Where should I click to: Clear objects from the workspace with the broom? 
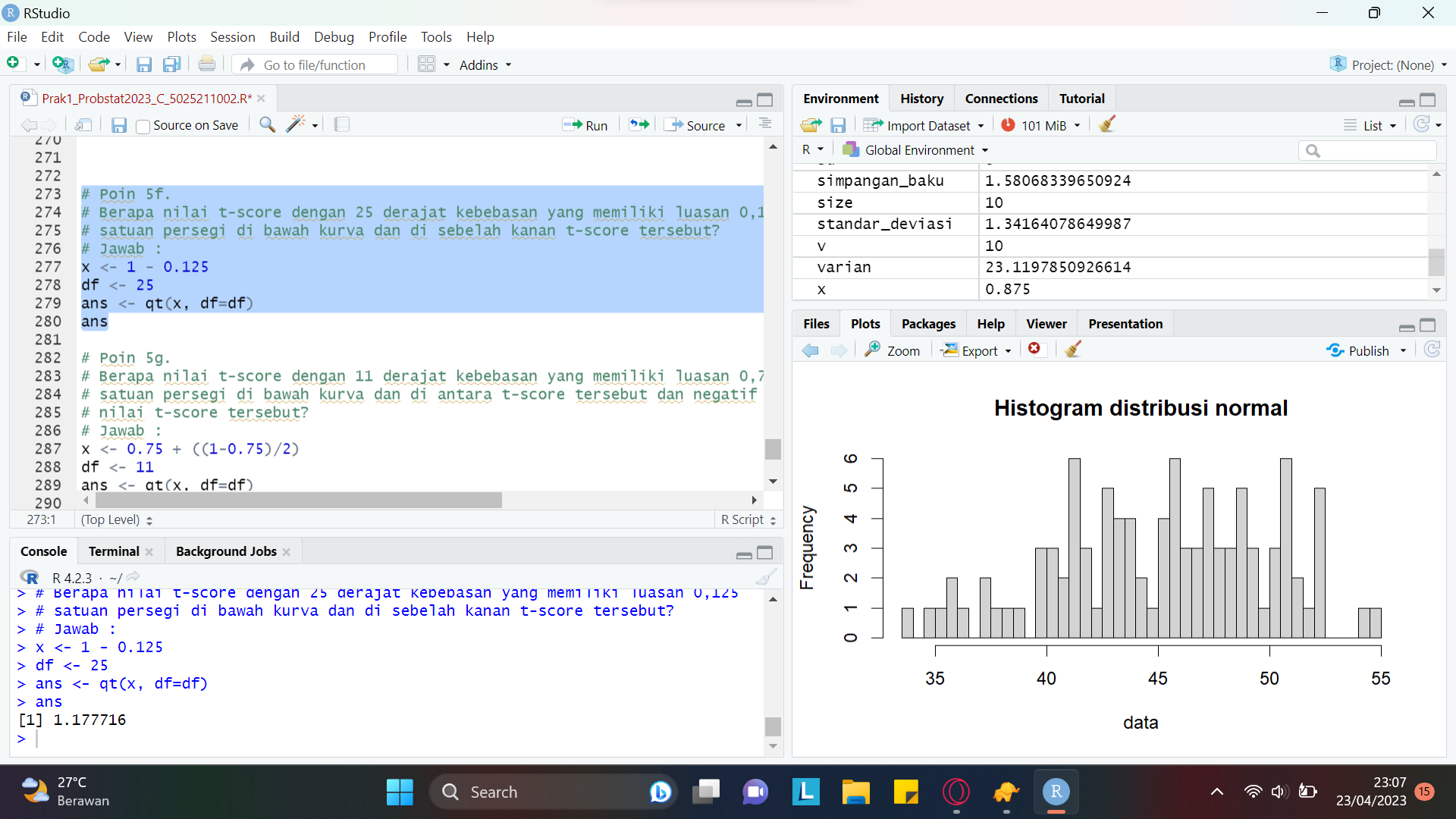click(1106, 124)
